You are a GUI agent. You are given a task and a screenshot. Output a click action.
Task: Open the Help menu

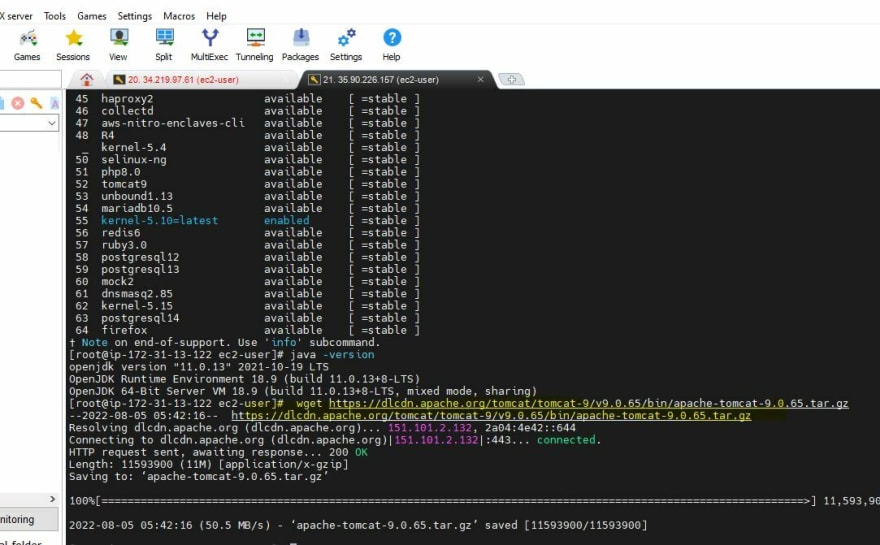tap(216, 16)
